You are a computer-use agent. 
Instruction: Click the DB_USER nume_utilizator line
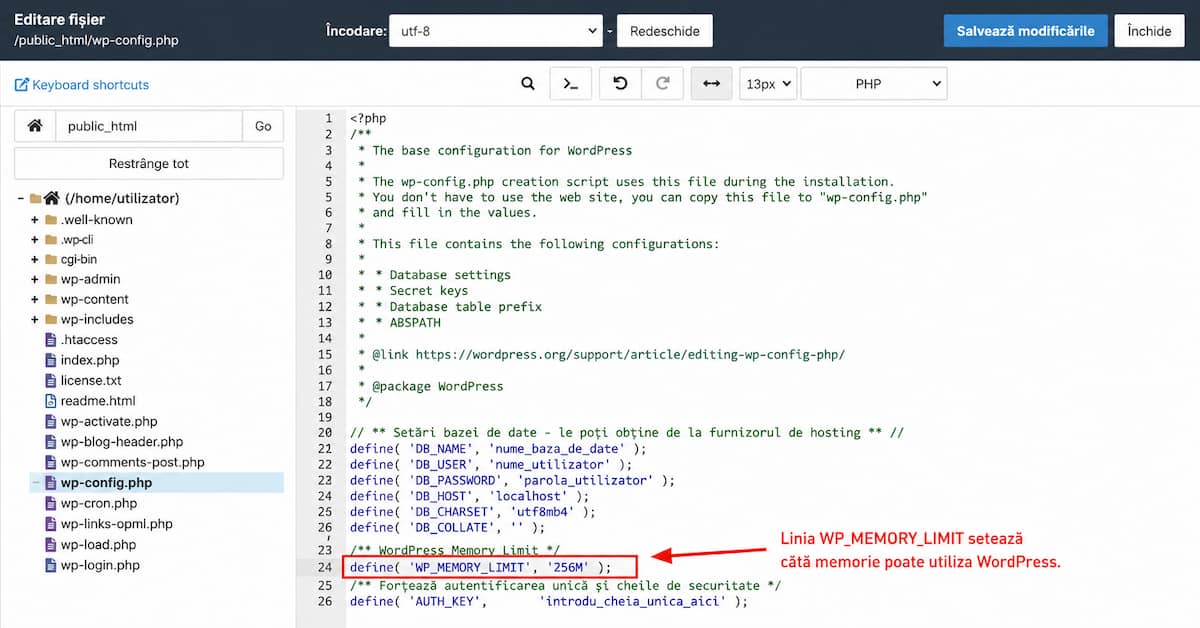pos(491,464)
